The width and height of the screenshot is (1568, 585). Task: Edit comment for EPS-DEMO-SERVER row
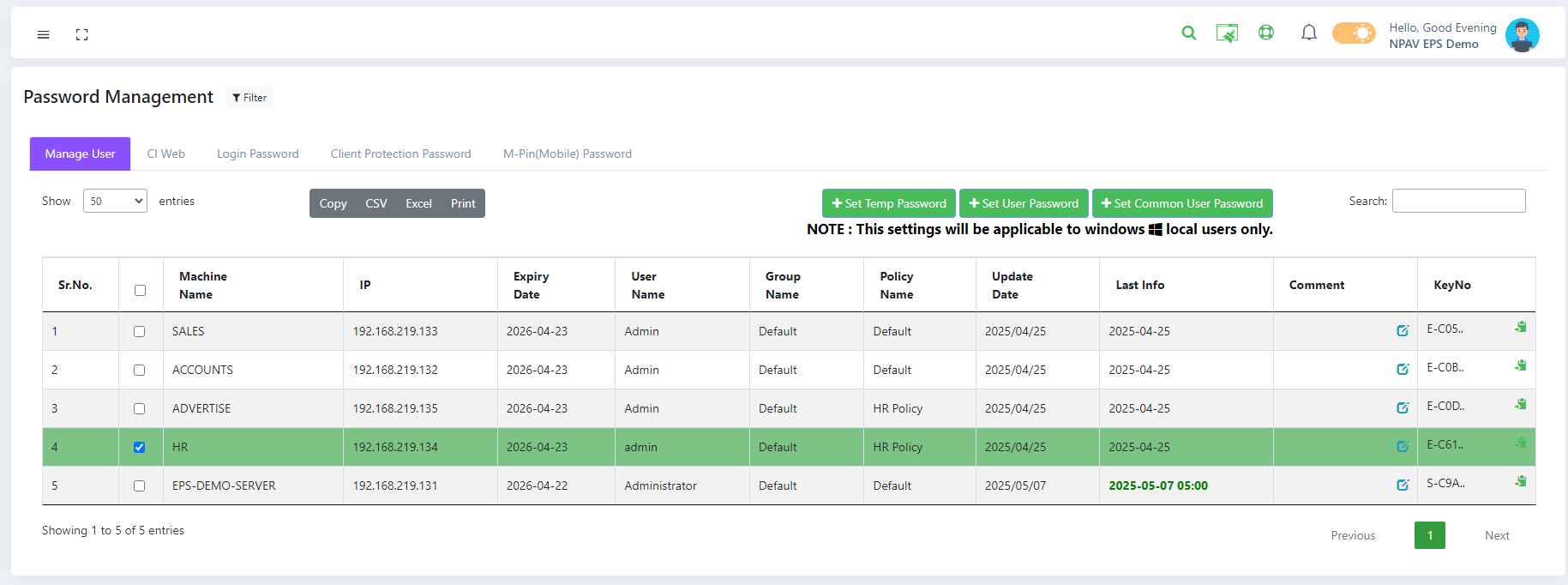tap(1403, 485)
